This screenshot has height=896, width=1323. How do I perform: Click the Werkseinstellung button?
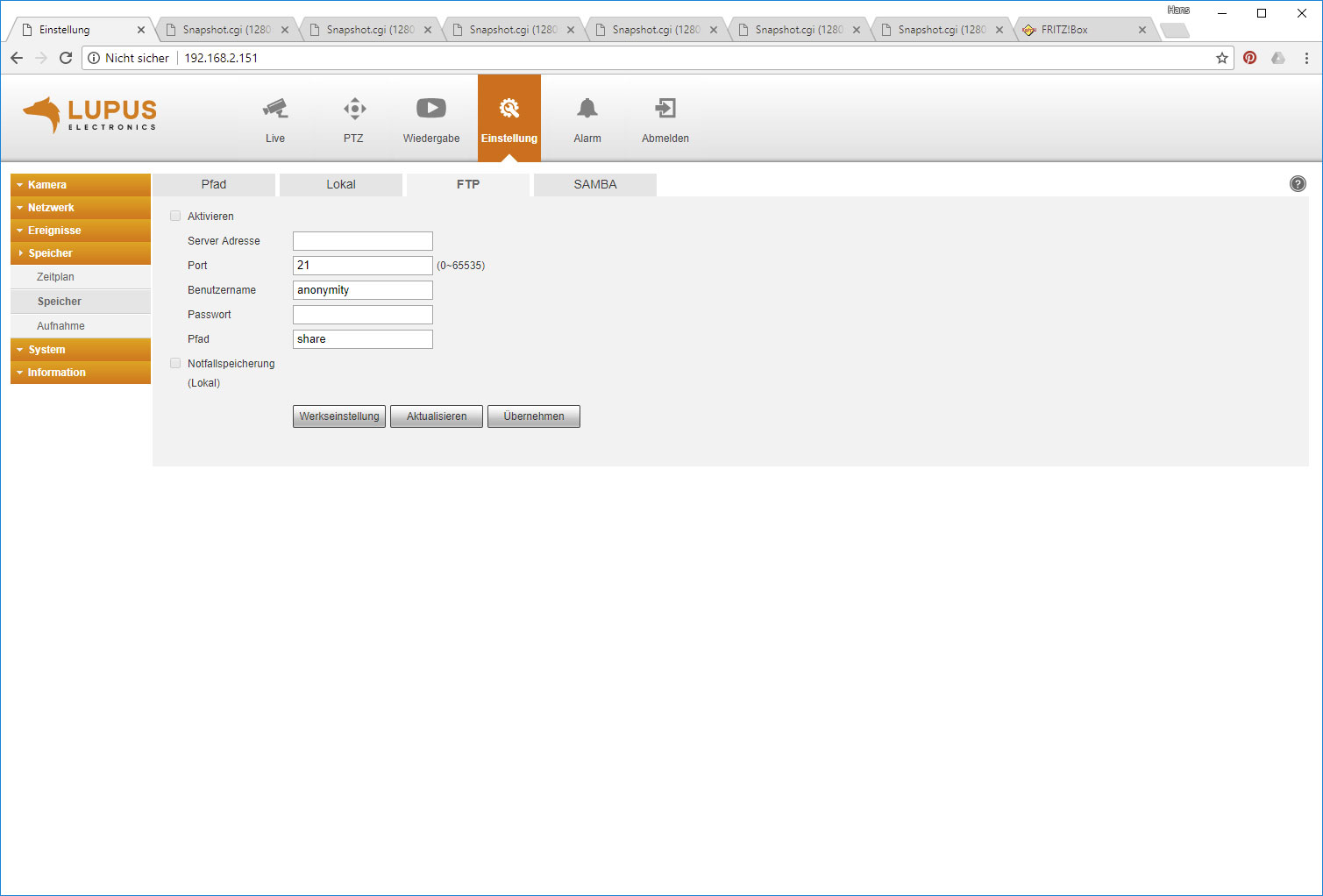click(x=339, y=416)
